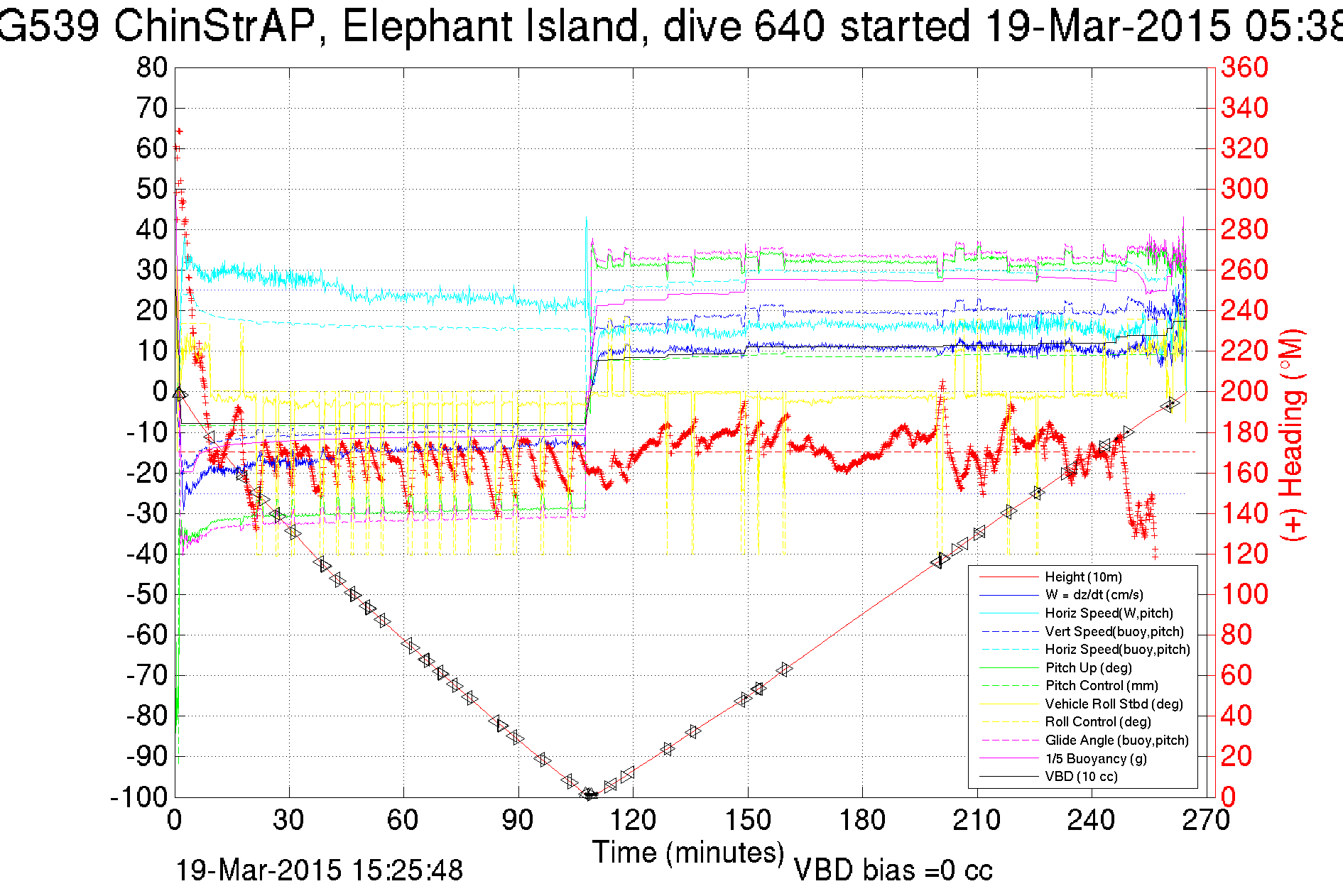Viewport: 1343px width, 896px height.
Task: Click the red '(+) Heading (°M)' axis label
Action: tap(1292, 435)
